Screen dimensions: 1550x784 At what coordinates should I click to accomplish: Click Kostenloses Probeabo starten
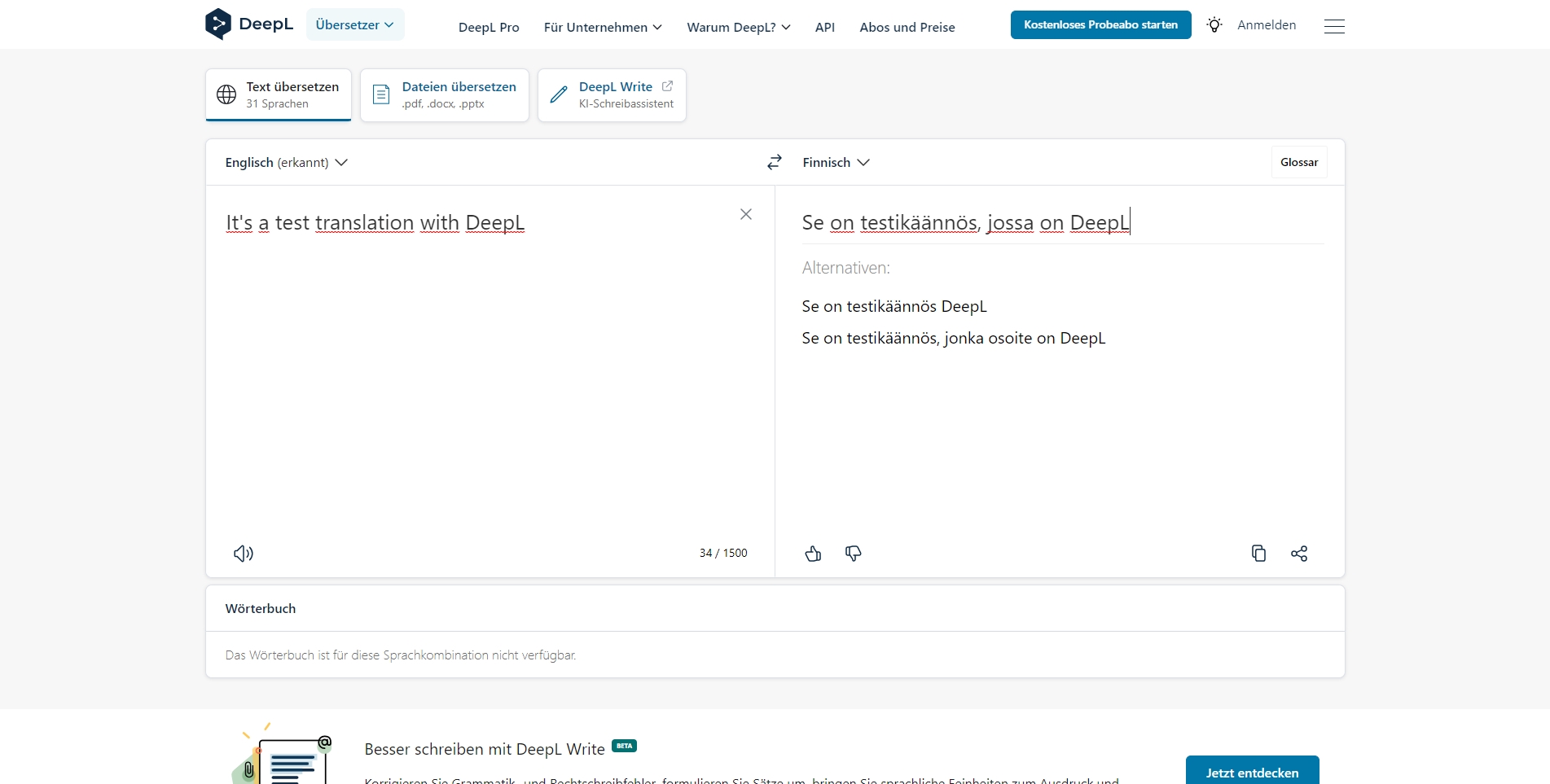[x=1101, y=24]
